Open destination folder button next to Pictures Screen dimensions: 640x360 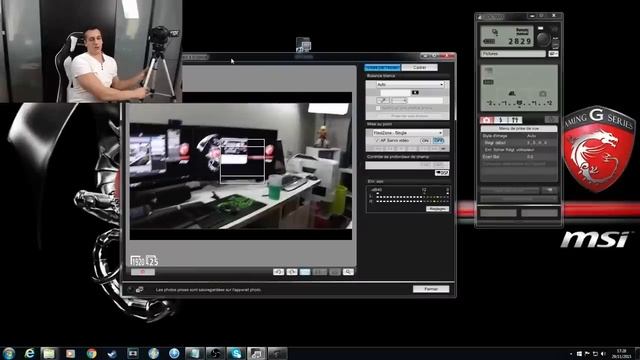coord(553,54)
